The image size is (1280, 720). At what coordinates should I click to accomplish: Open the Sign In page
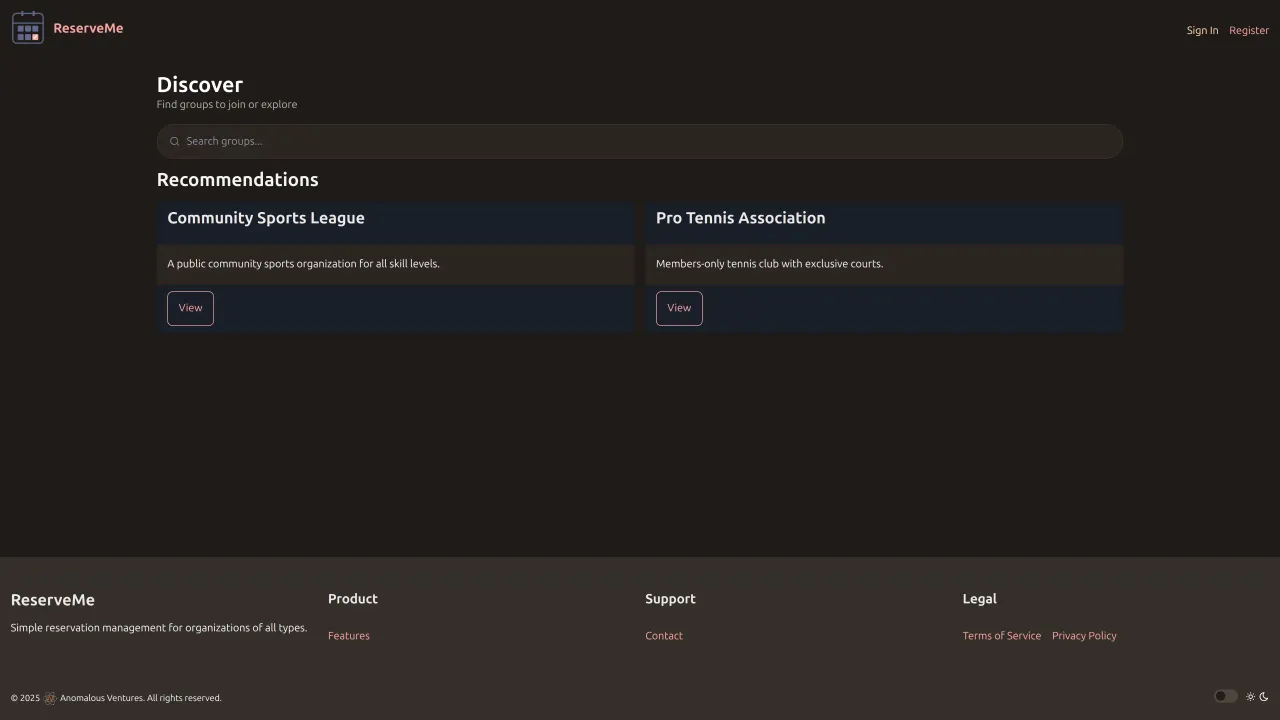(x=1202, y=30)
